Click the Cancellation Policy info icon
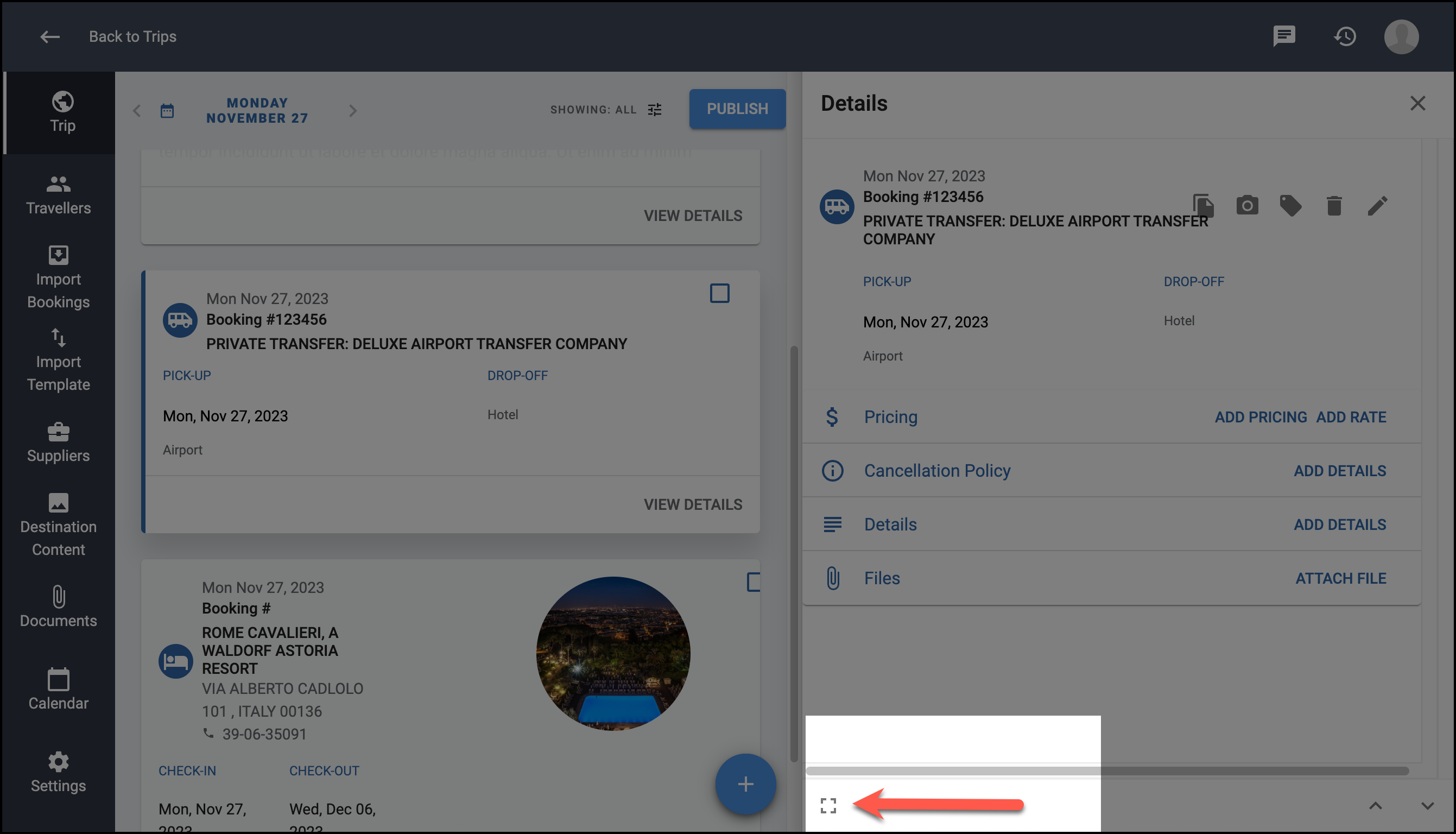 [832, 471]
